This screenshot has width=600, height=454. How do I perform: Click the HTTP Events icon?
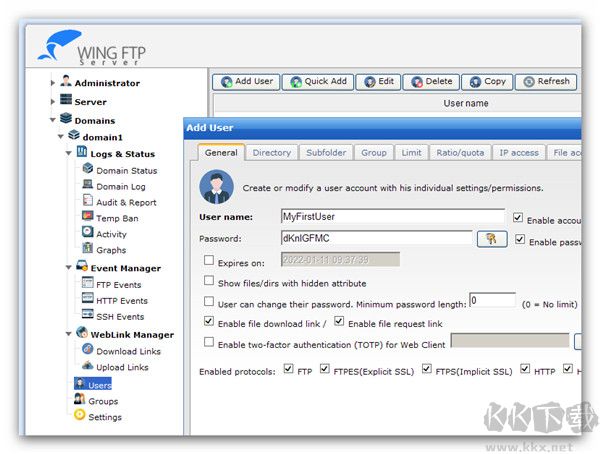tap(88, 298)
